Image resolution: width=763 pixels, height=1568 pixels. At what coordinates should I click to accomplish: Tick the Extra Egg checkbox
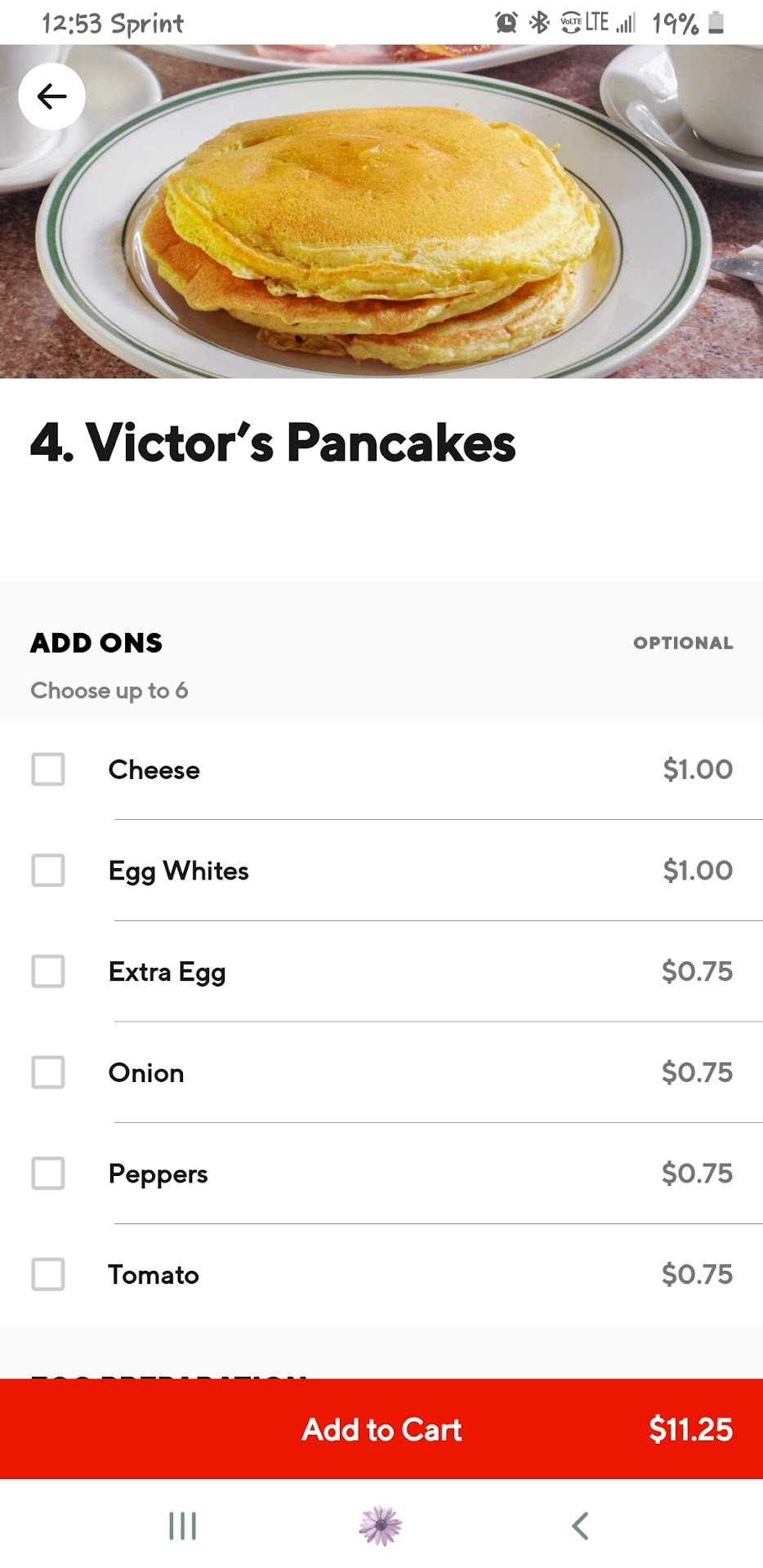(x=48, y=972)
